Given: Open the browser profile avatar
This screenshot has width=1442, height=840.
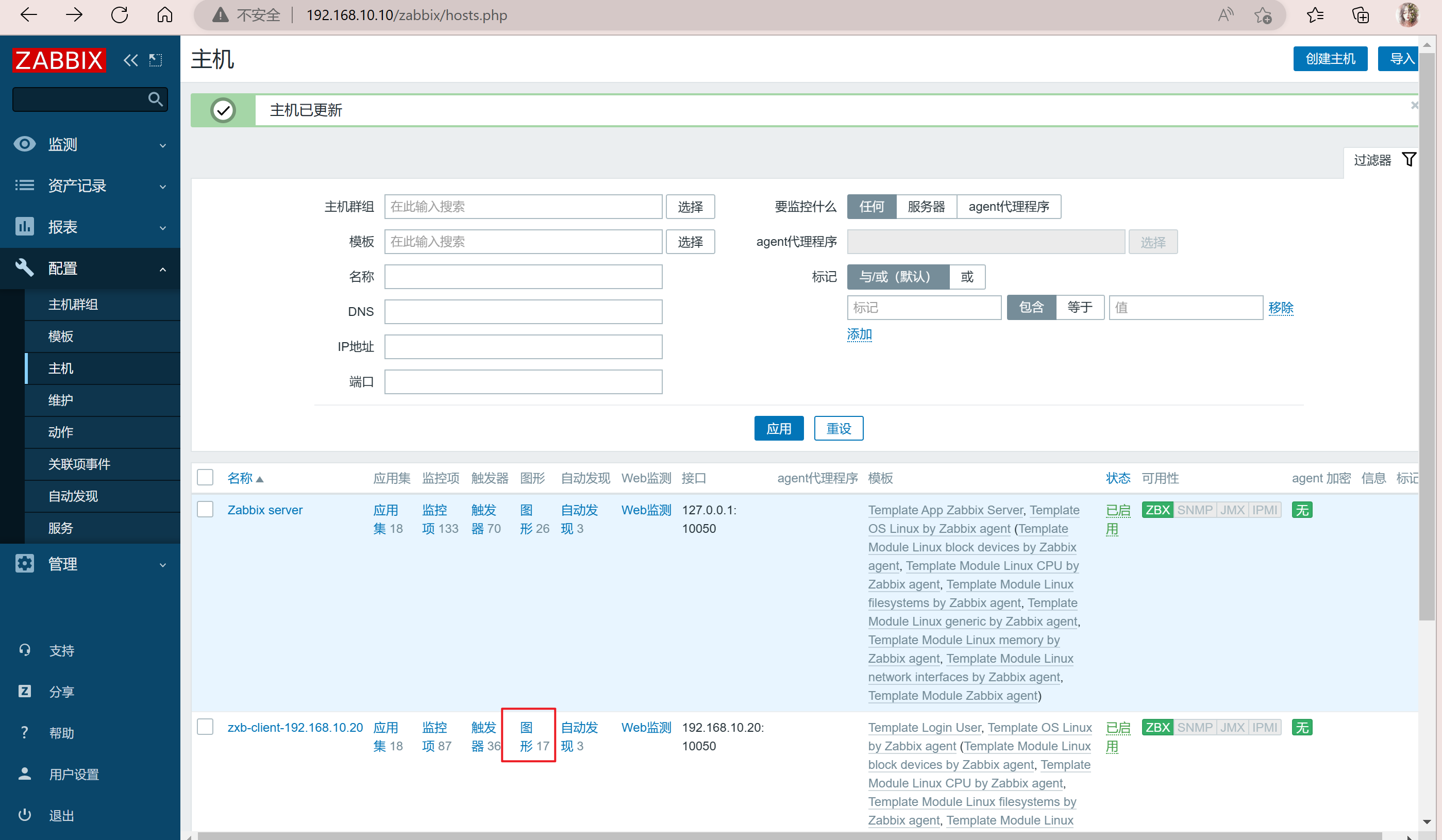Looking at the screenshot, I should pyautogui.click(x=1407, y=15).
